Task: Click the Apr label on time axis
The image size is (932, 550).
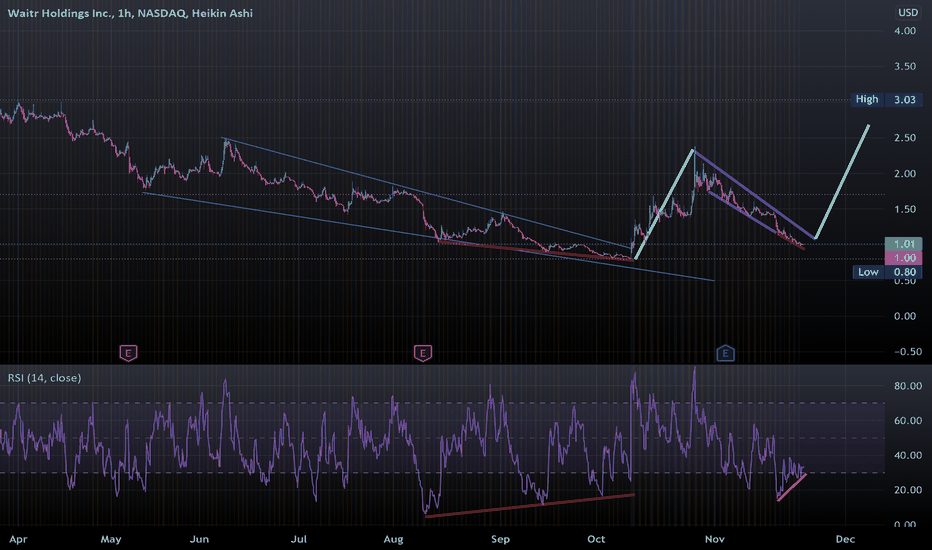Action: point(18,539)
